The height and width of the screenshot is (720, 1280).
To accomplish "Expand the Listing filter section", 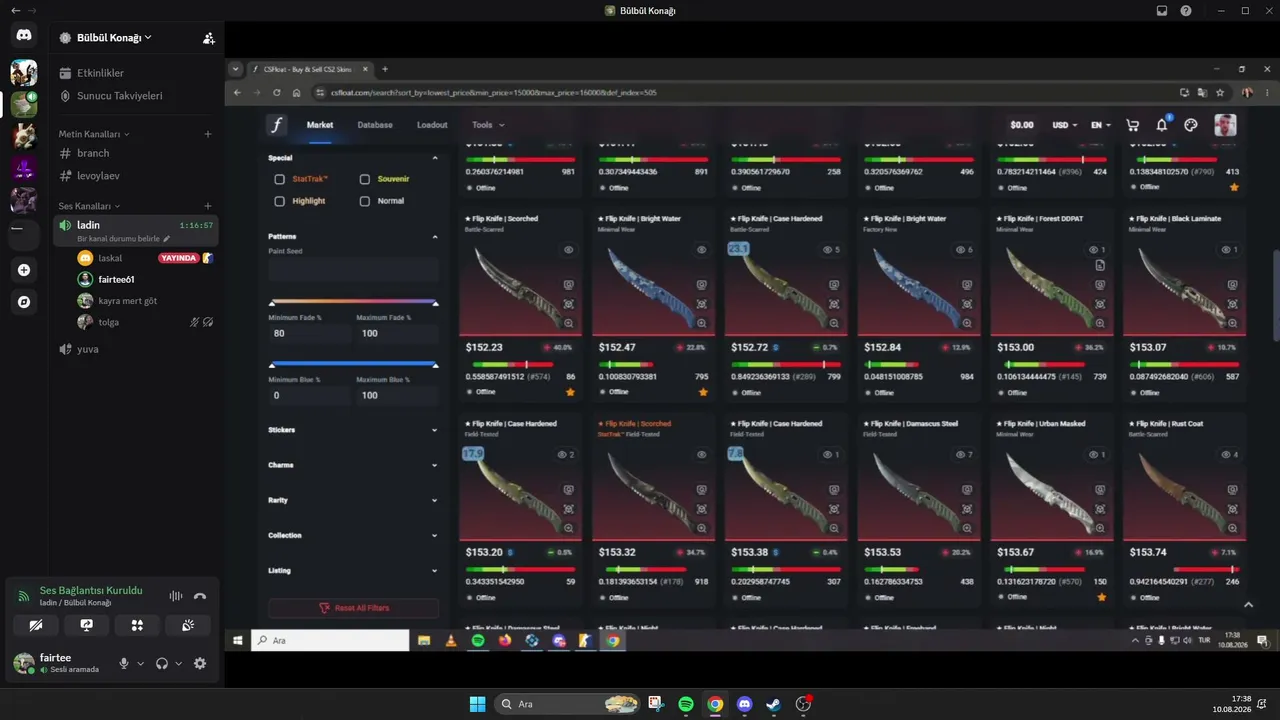I will [353, 570].
